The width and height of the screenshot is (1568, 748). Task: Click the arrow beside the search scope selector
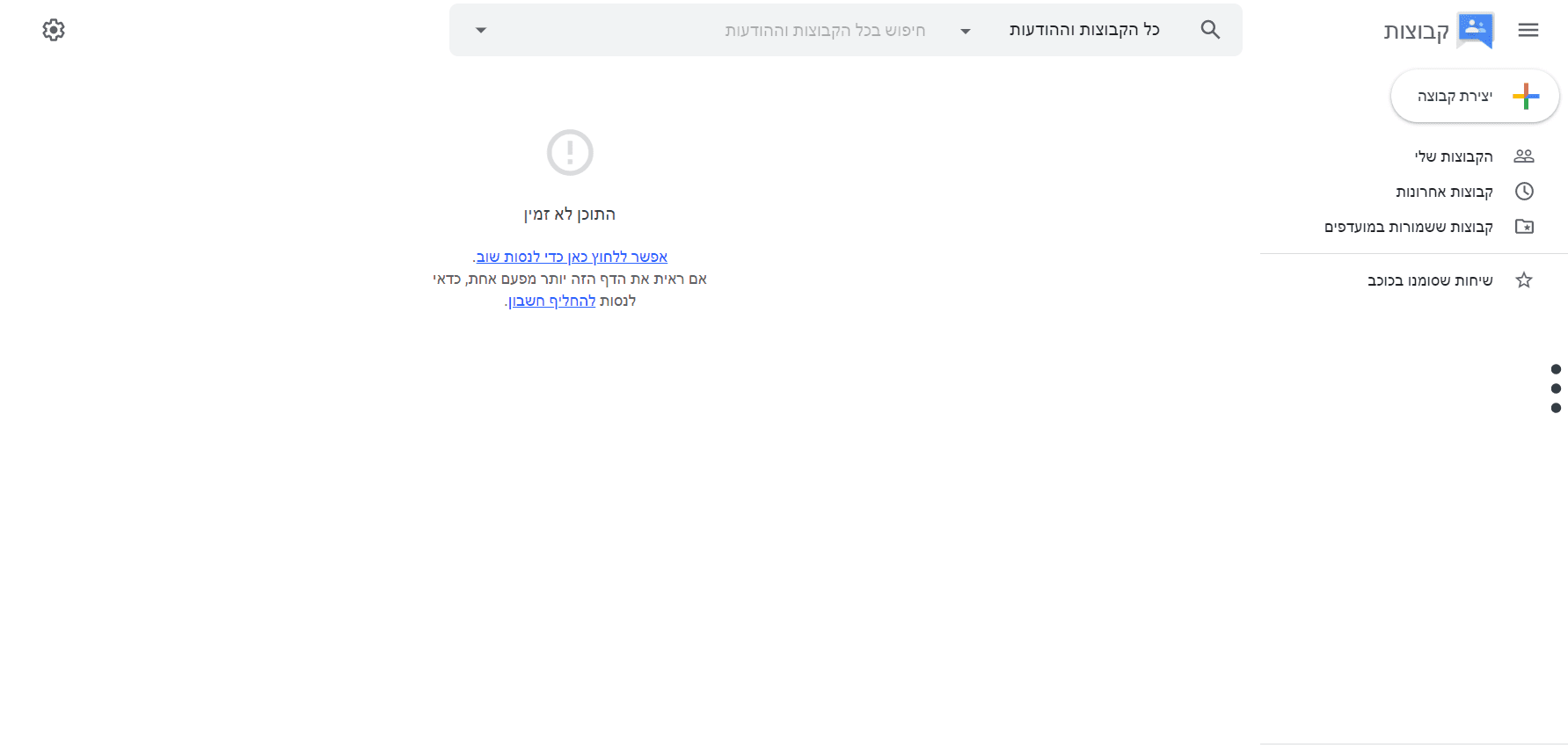pyautogui.click(x=966, y=31)
